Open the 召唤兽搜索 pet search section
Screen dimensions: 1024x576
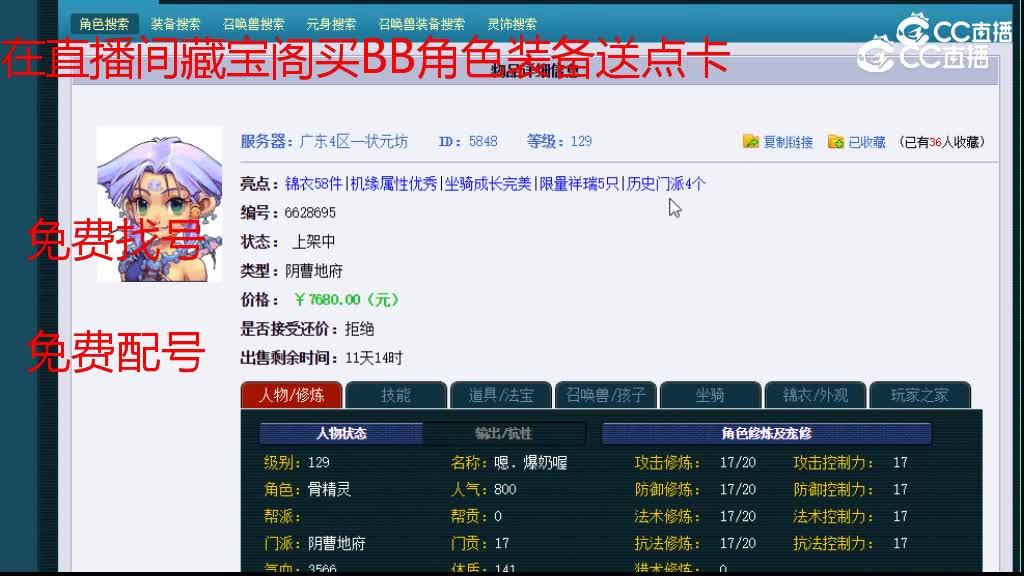click(x=254, y=22)
